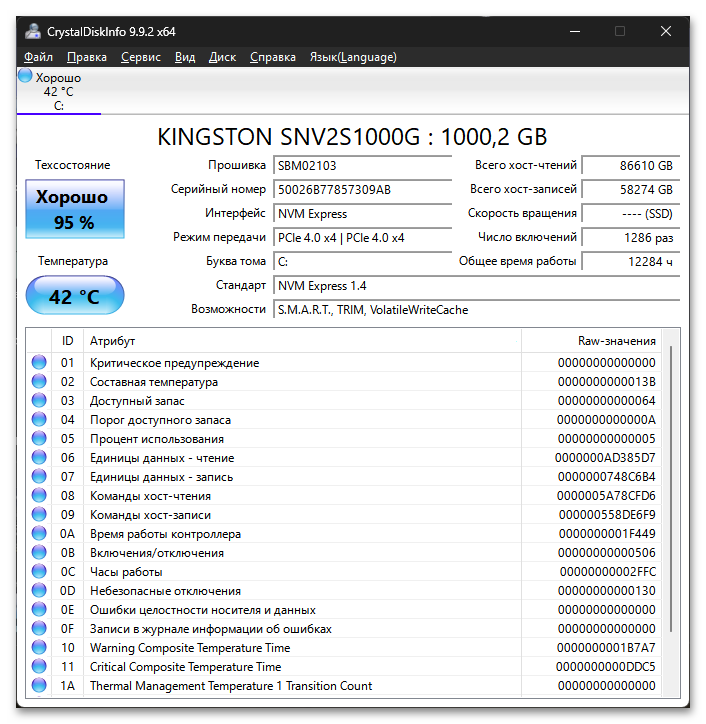
Task: Click status icon of attribute 09 Команды хост-записи
Action: (39, 514)
